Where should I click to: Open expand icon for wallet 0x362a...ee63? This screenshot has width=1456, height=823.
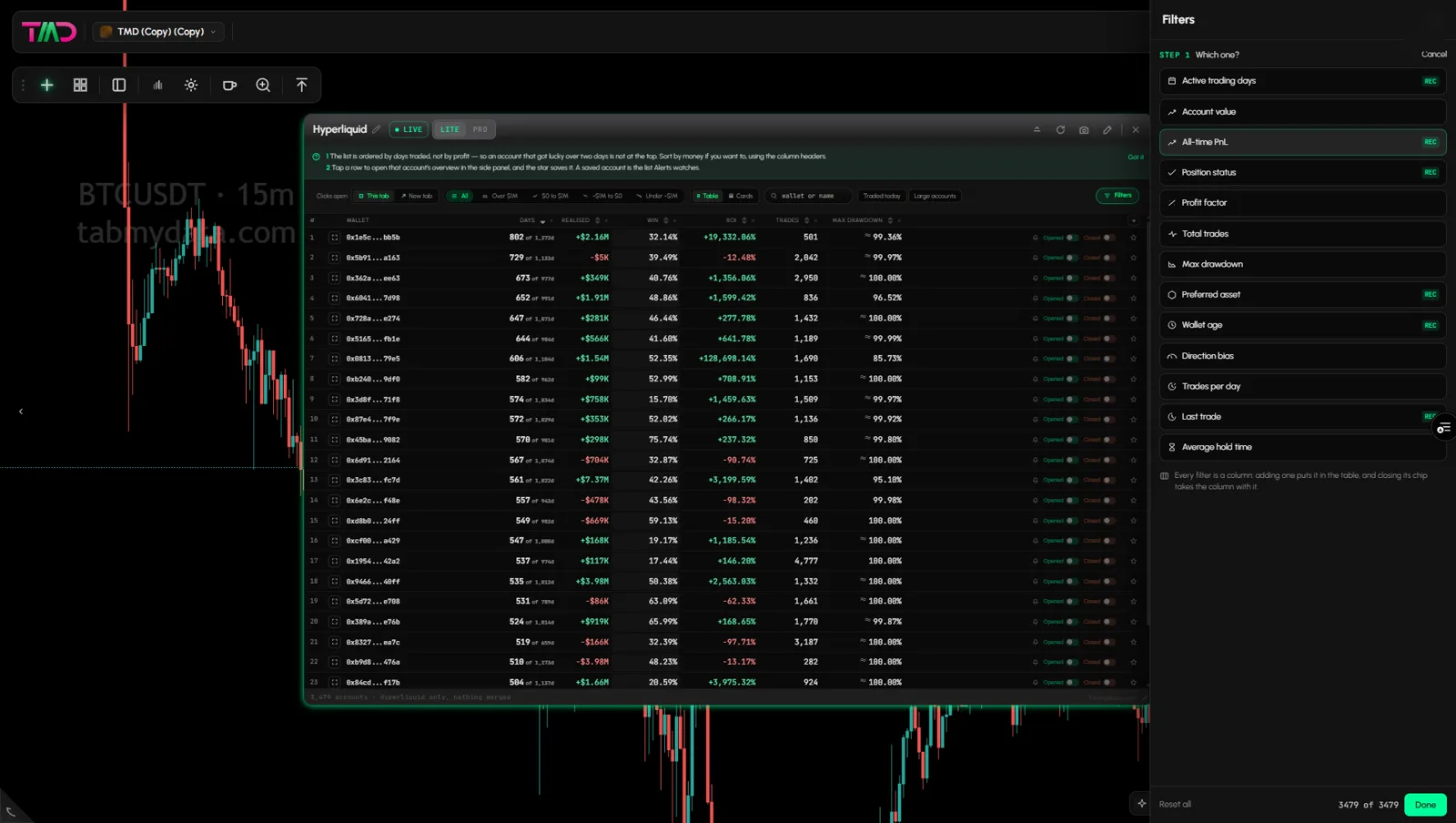334,278
